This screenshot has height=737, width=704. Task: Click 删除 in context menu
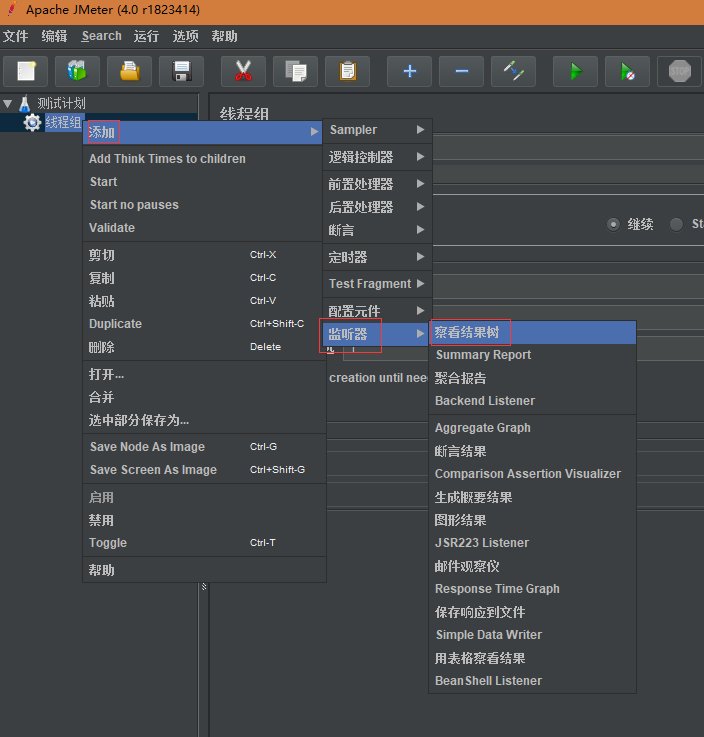(203, 347)
